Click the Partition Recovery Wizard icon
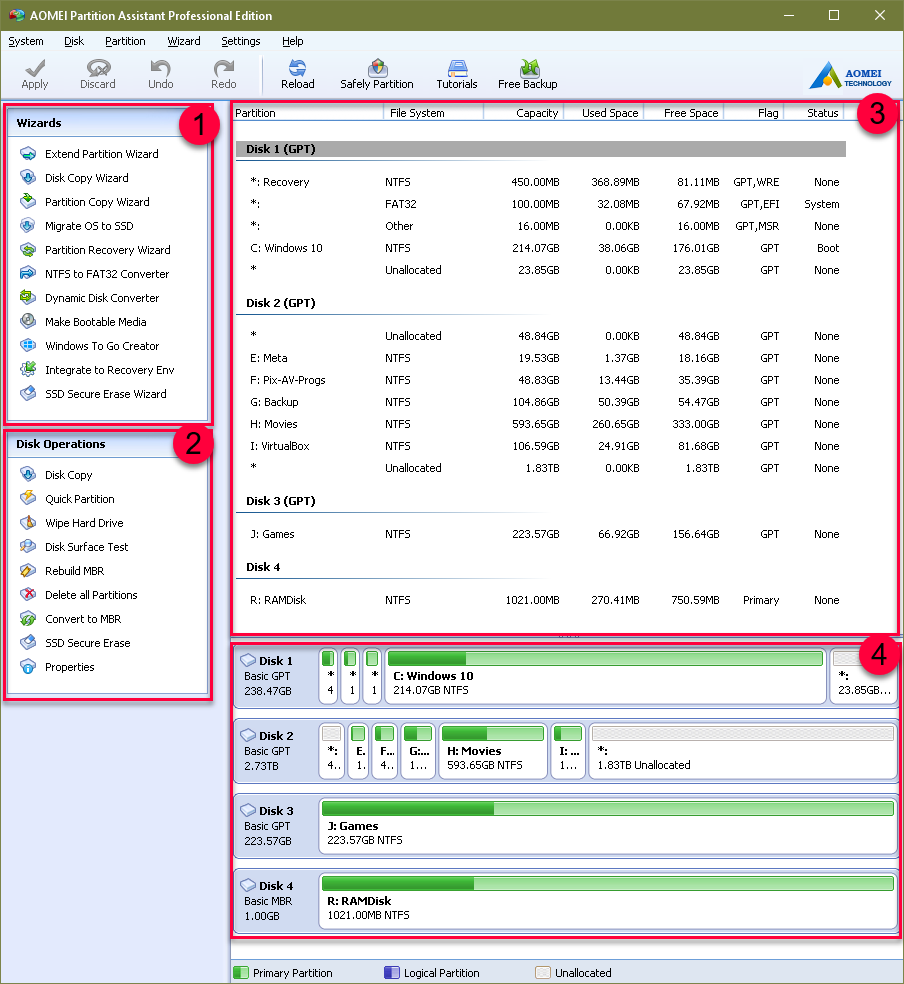The height and width of the screenshot is (984, 904). click(x=28, y=250)
